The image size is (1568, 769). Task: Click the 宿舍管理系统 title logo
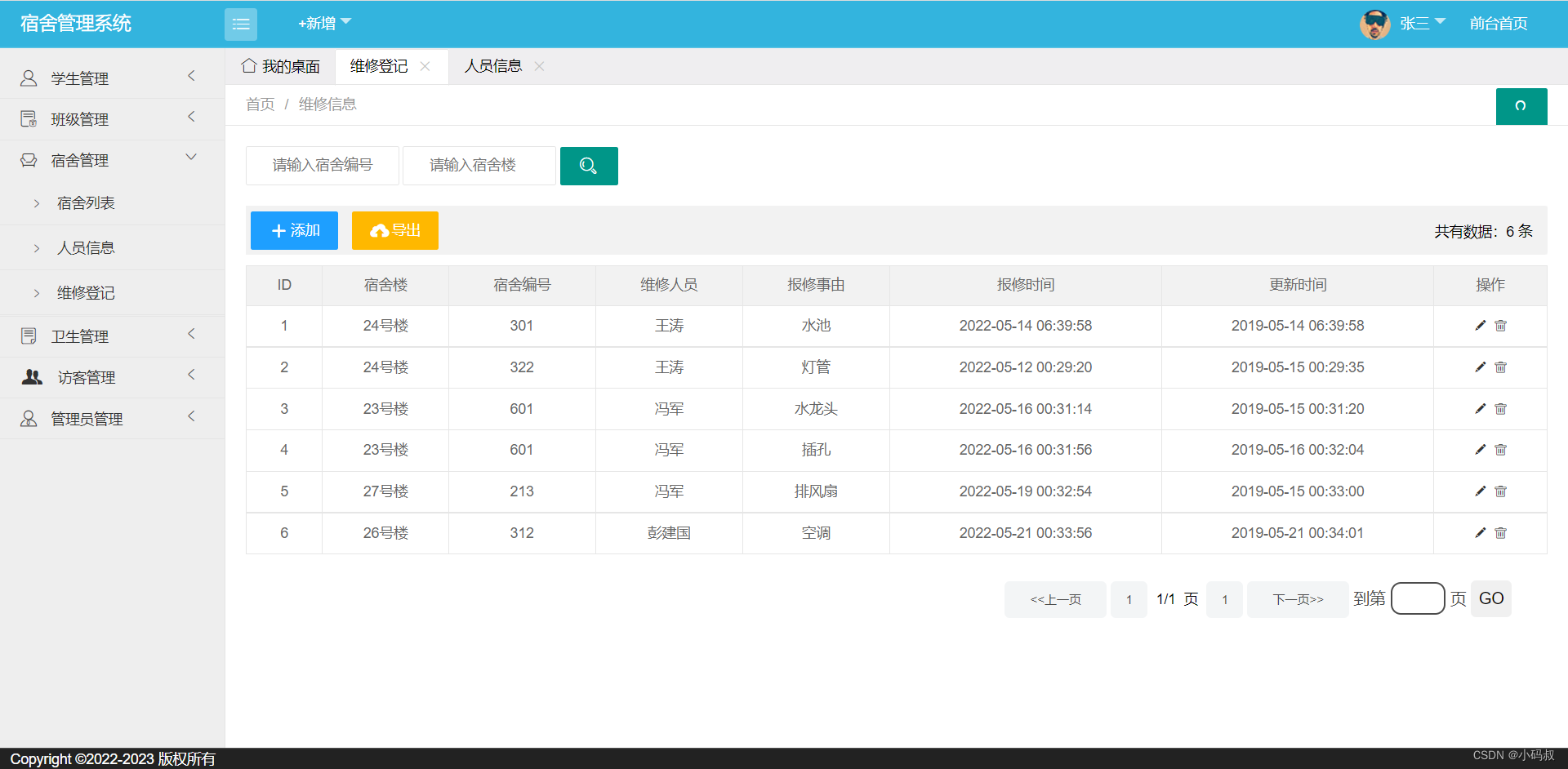pos(76,24)
